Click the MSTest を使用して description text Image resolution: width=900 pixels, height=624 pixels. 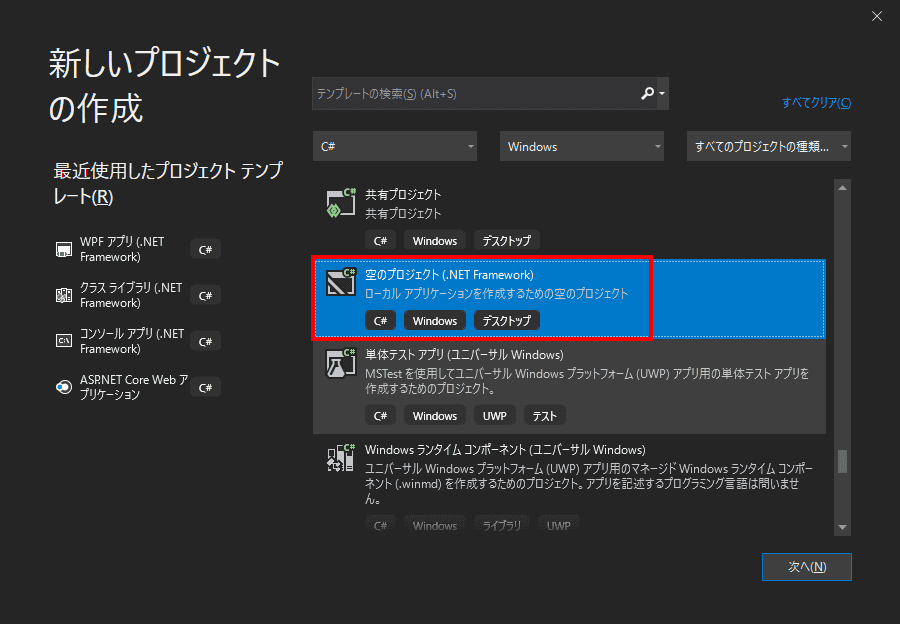tap(587, 381)
